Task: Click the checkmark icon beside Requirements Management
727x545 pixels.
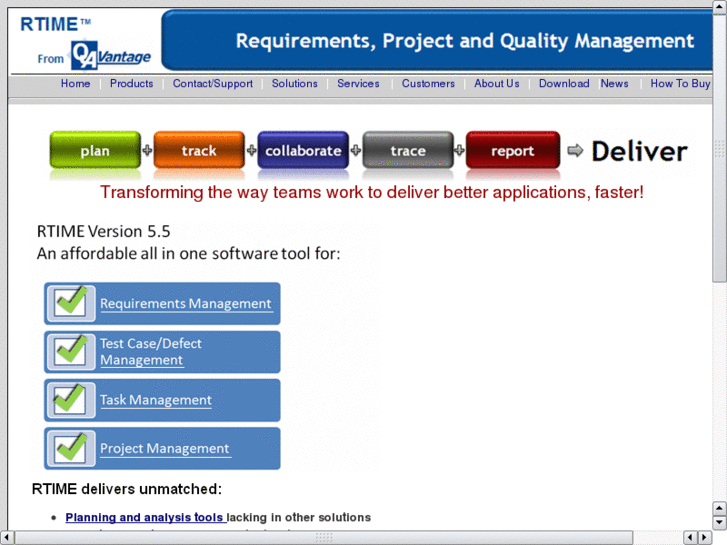Action: click(70, 302)
